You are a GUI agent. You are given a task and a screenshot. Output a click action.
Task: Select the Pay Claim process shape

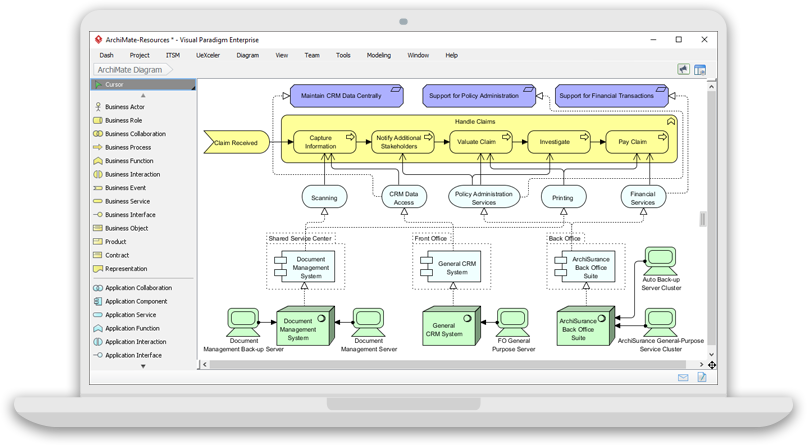click(637, 142)
